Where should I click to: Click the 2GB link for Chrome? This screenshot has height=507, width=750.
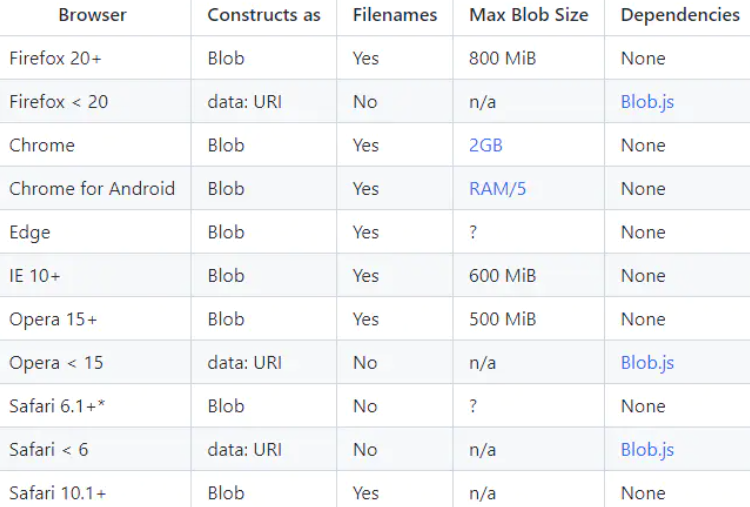[x=486, y=145]
